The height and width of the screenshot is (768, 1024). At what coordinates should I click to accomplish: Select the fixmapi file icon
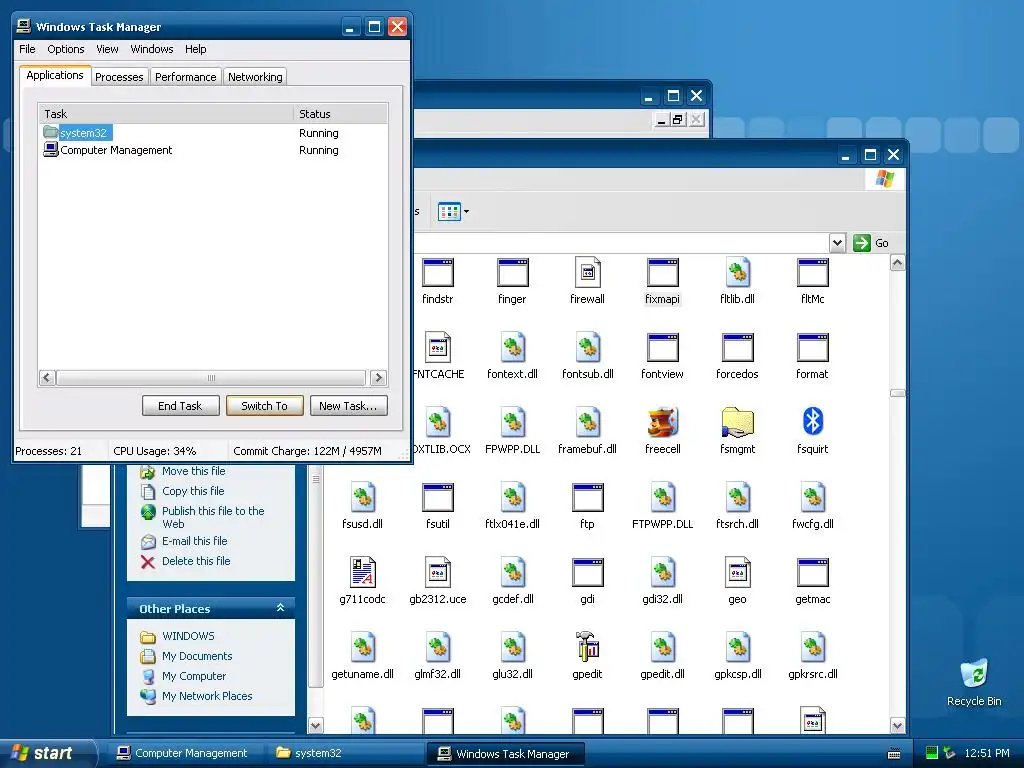tap(662, 273)
